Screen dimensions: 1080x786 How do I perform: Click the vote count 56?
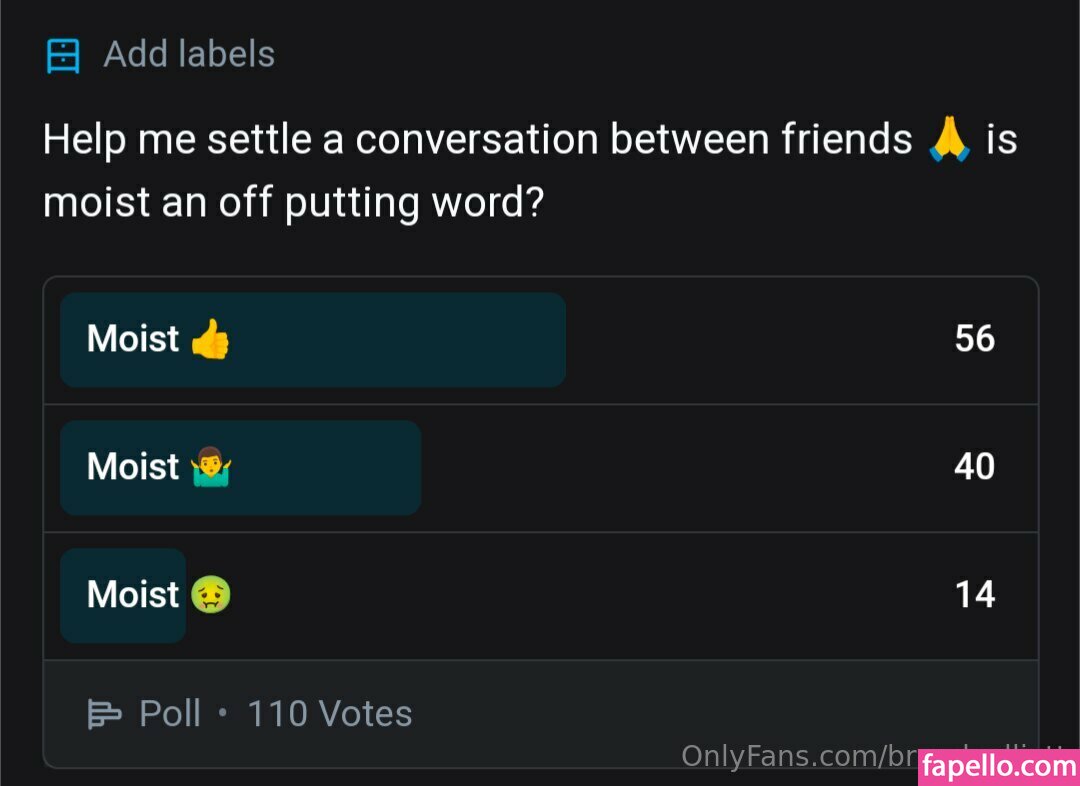pos(974,339)
